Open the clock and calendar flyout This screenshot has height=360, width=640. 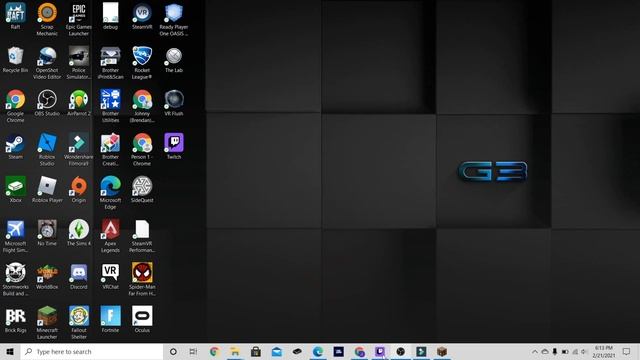tap(604, 351)
